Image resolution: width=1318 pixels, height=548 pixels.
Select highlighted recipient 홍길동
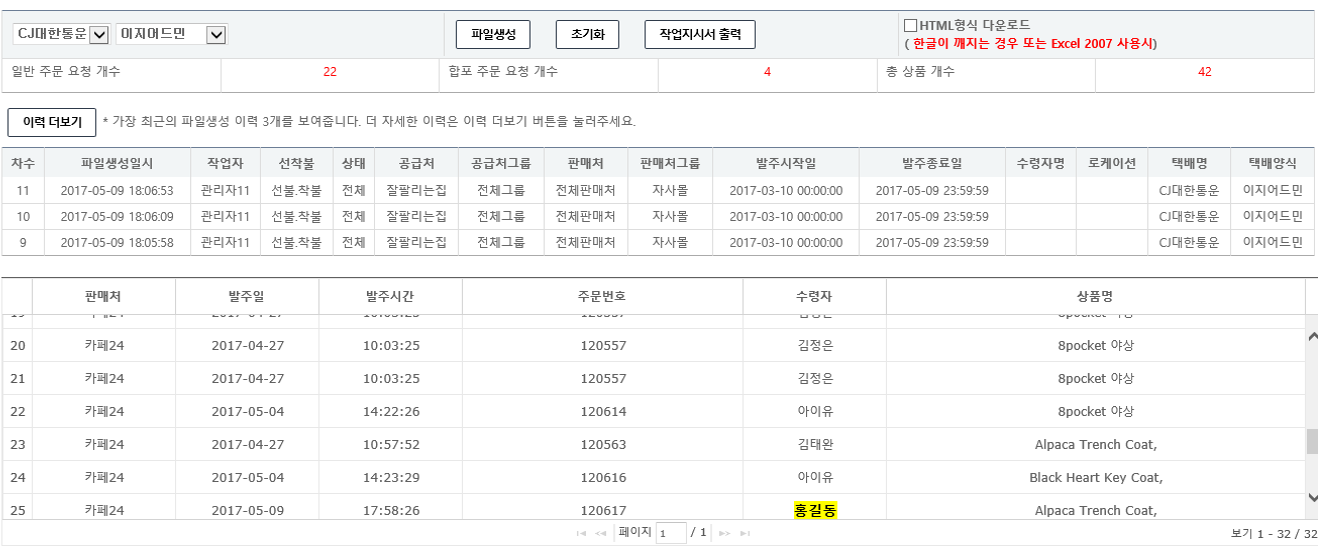pyautogui.click(x=815, y=510)
